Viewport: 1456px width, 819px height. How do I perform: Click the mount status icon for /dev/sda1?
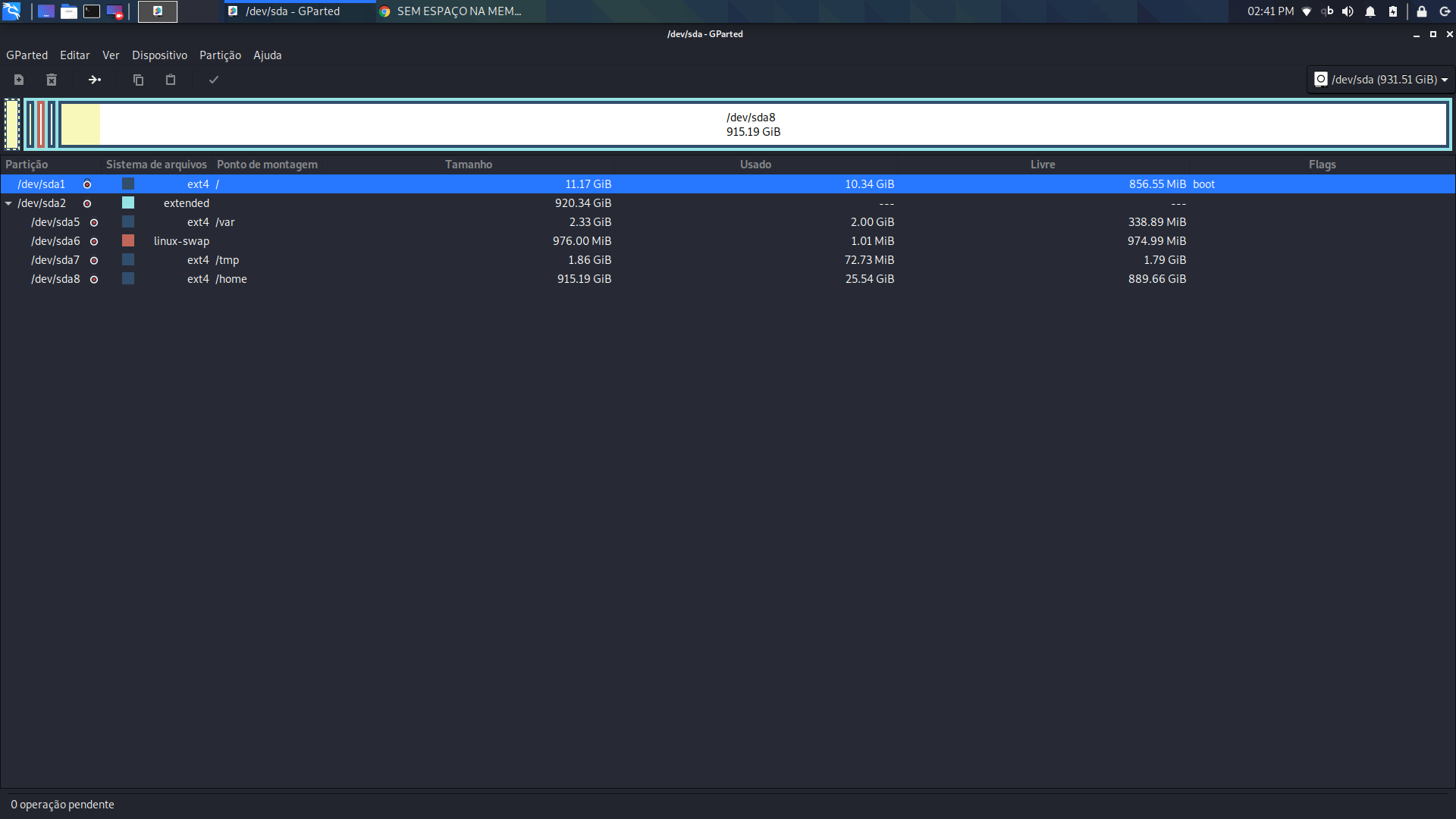[87, 184]
